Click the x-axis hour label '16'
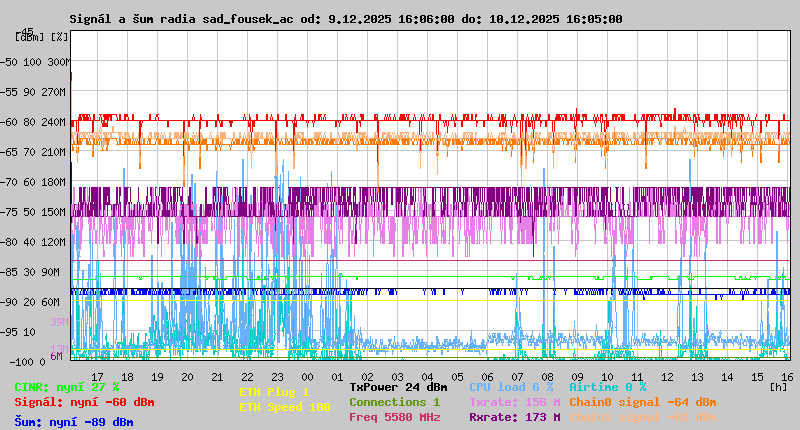The width and height of the screenshot is (800, 430). coord(787,377)
